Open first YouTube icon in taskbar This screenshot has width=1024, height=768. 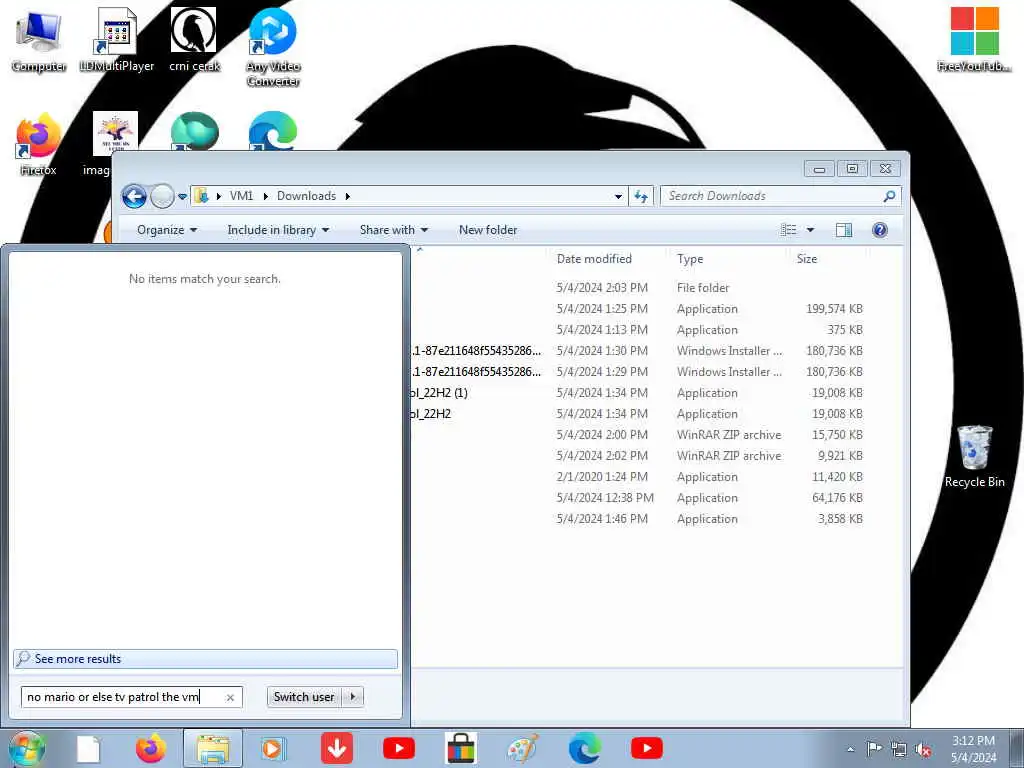click(x=398, y=748)
